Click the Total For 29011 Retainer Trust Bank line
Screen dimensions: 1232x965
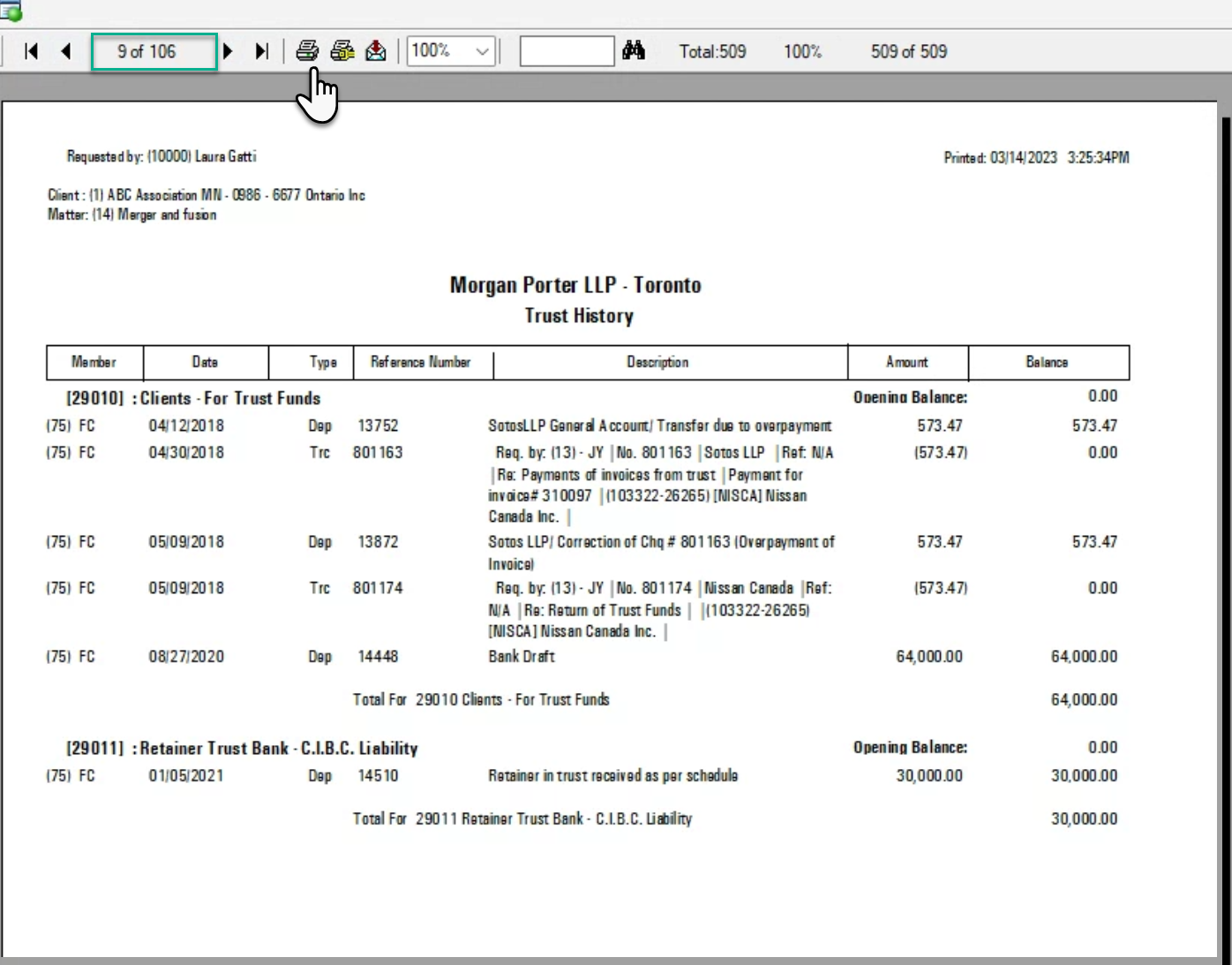522,819
